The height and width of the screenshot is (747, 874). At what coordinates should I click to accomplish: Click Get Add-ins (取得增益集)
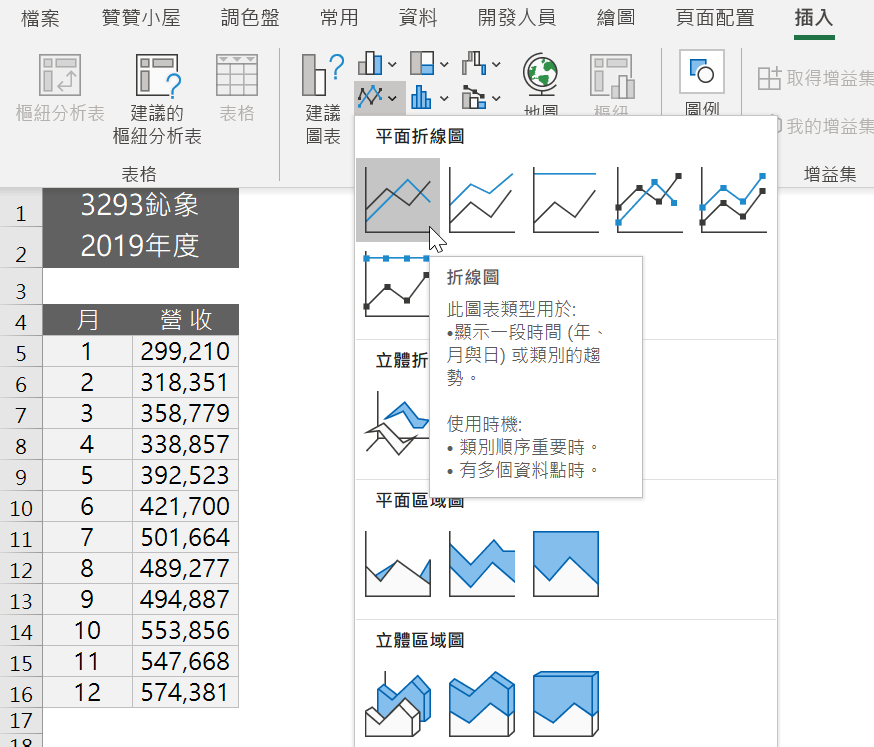(815, 78)
